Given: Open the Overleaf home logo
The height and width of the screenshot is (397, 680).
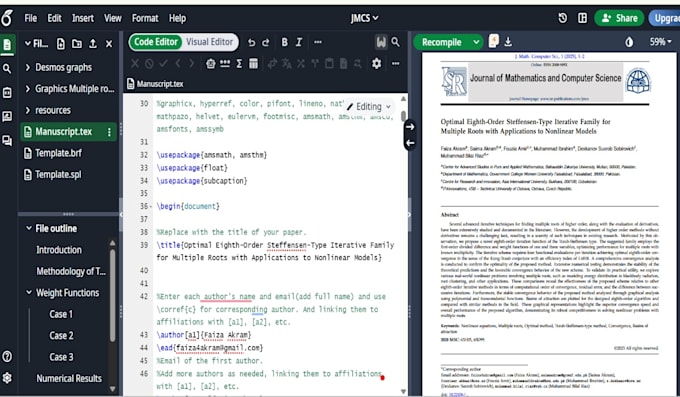Looking at the screenshot, I should click(7, 18).
